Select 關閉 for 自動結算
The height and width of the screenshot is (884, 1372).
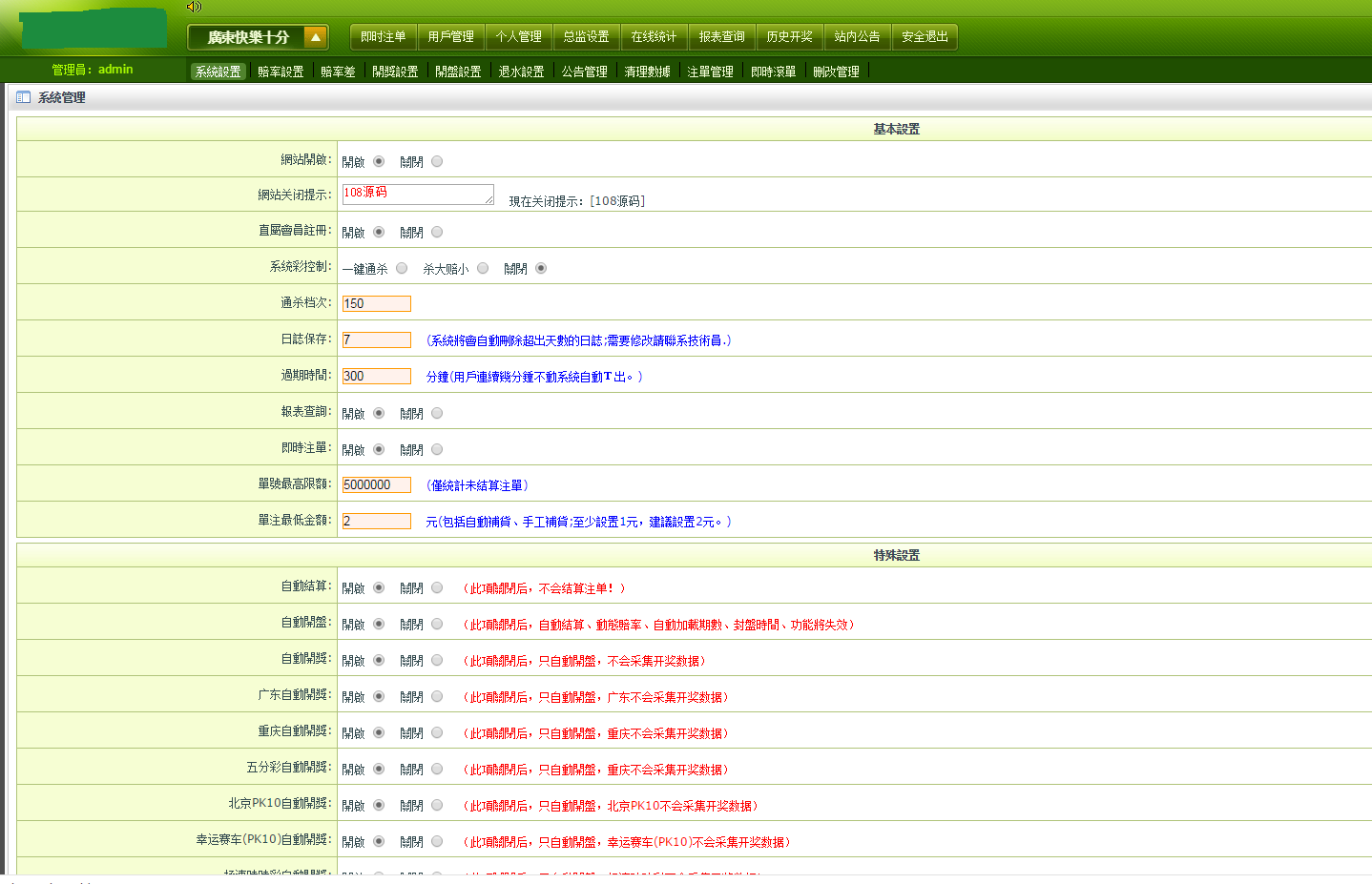pos(436,586)
